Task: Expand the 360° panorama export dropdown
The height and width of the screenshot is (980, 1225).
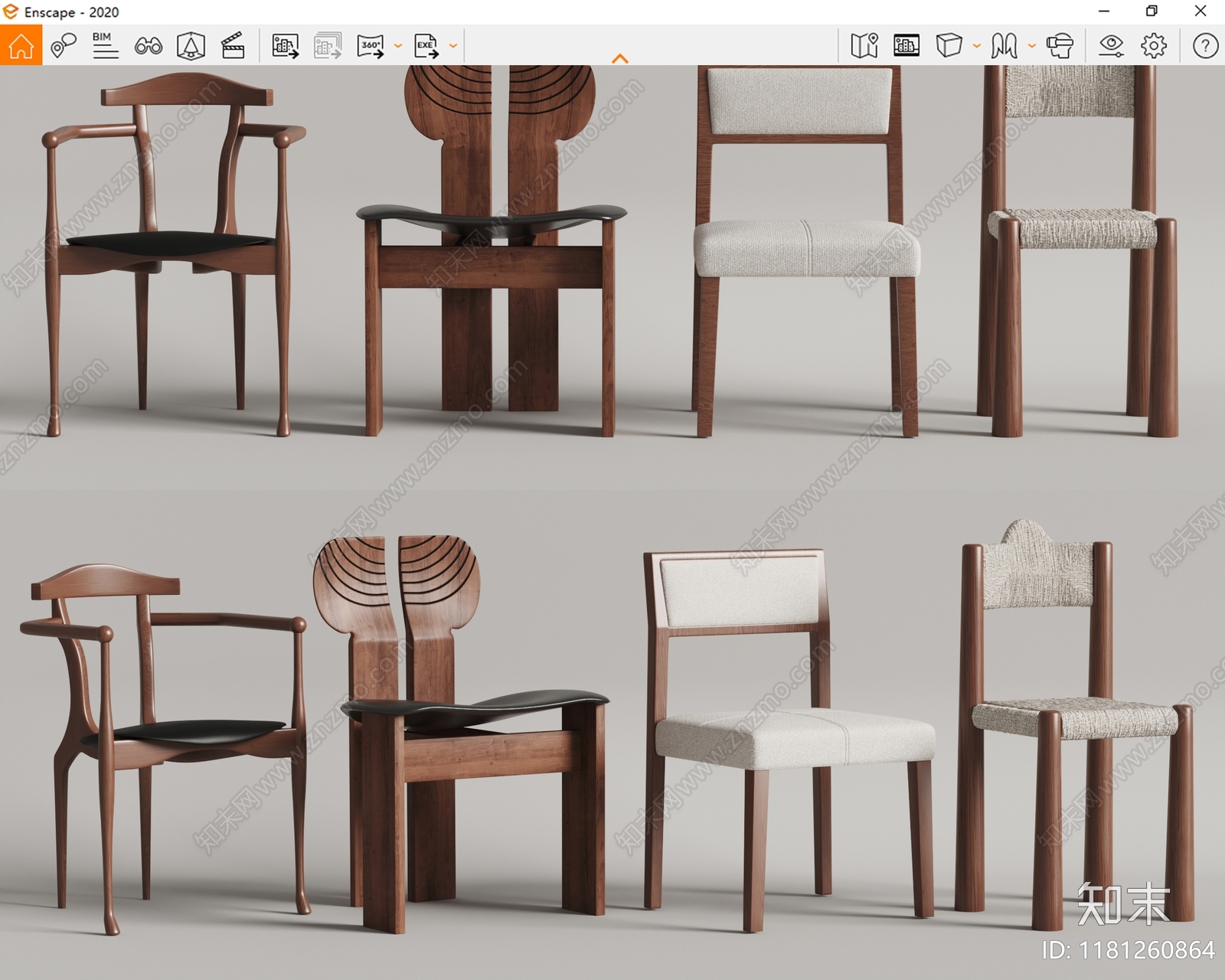Action: [x=397, y=46]
